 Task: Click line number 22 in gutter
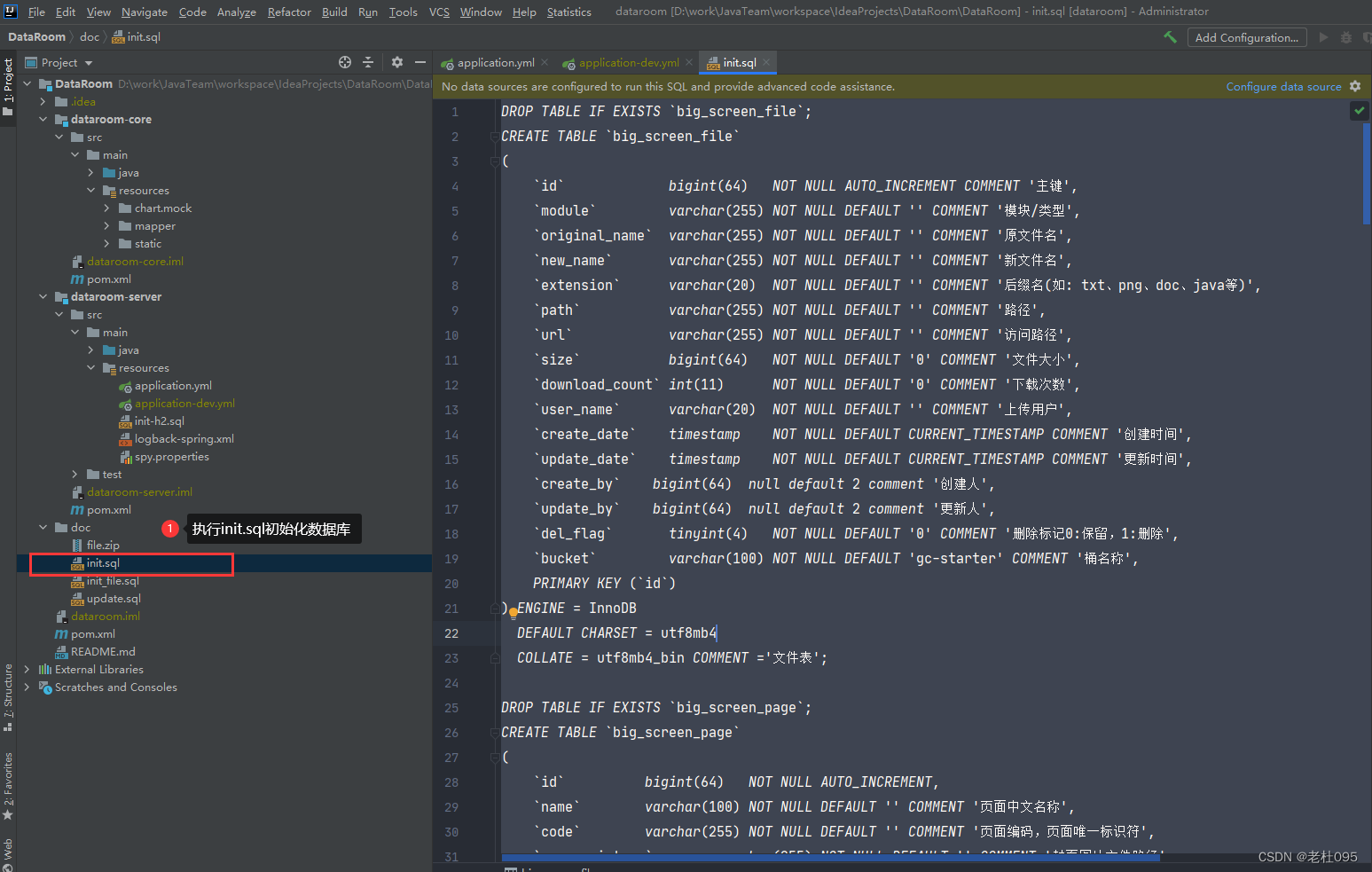[451, 633]
